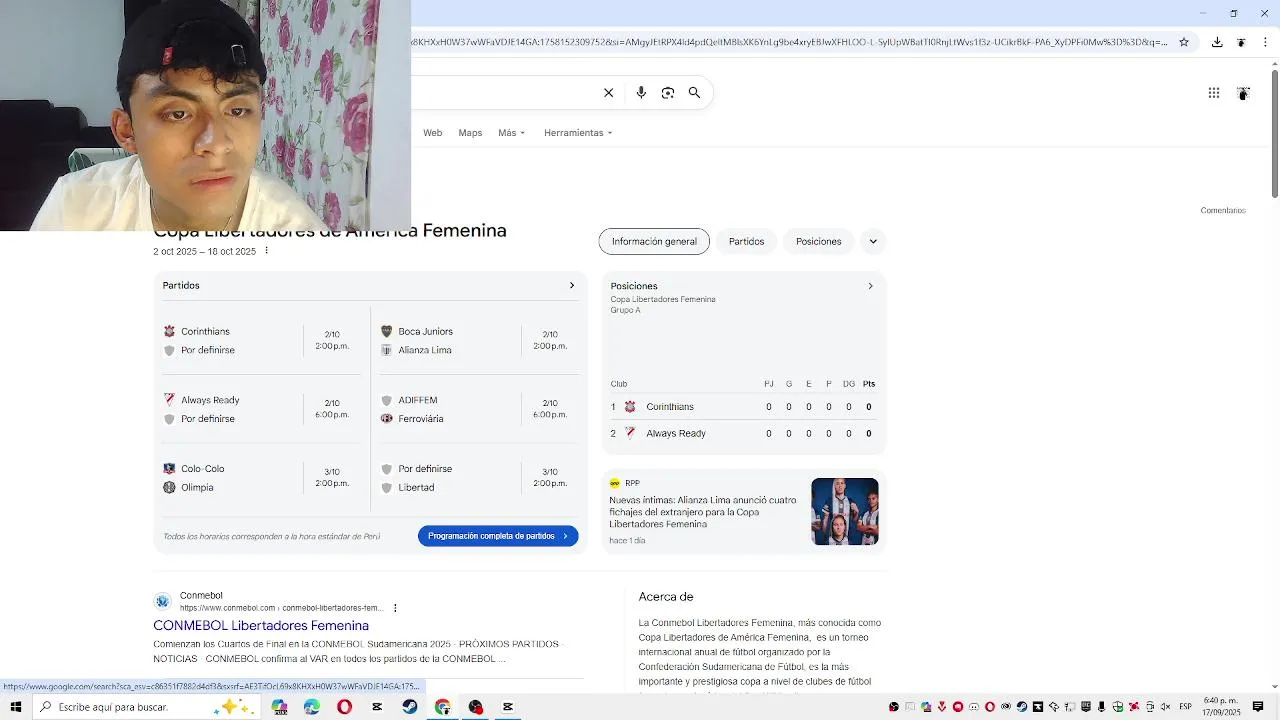Open the ADIFFEM vs Ferroviária match

[478, 409]
